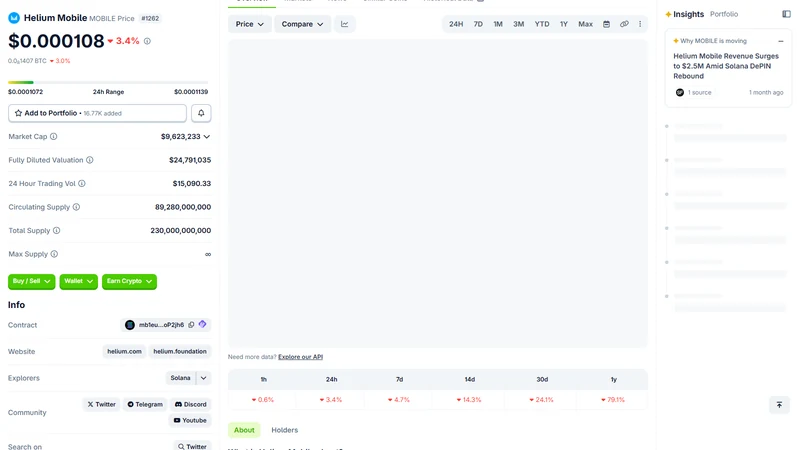Click the star in Add to Portfolio
The width and height of the screenshot is (800, 450).
point(18,113)
